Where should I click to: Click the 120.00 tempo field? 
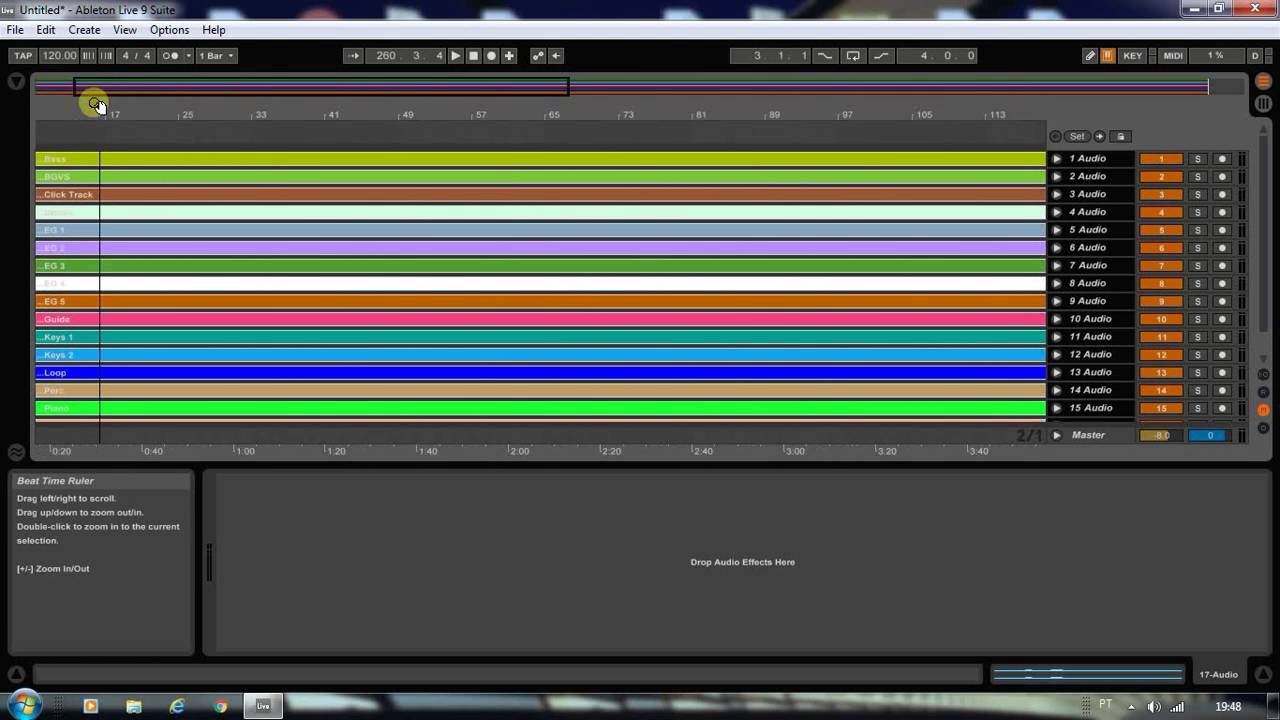tap(59, 56)
